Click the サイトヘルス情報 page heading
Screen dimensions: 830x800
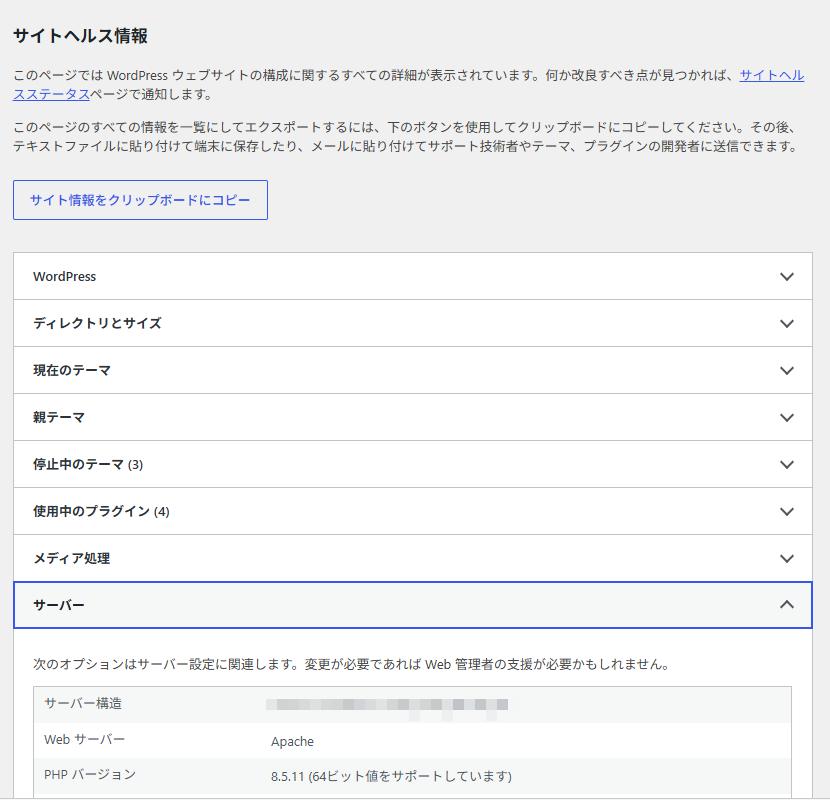(x=80, y=36)
